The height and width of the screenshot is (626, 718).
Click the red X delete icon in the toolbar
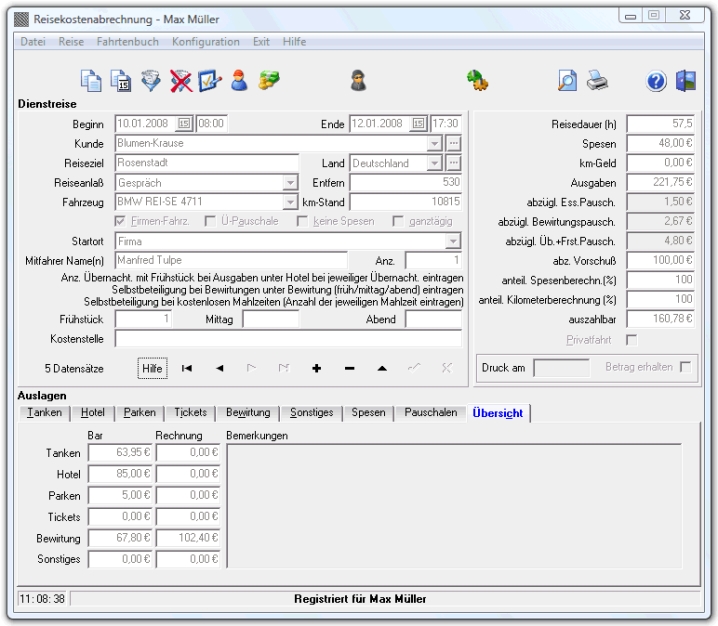coord(182,82)
